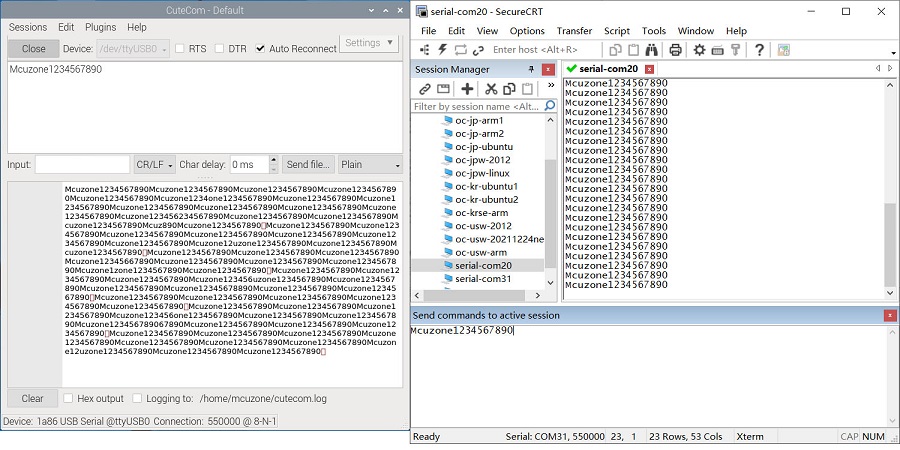The height and width of the screenshot is (450, 900).
Task: Open the CuteCom Edit menu
Action: point(66,27)
